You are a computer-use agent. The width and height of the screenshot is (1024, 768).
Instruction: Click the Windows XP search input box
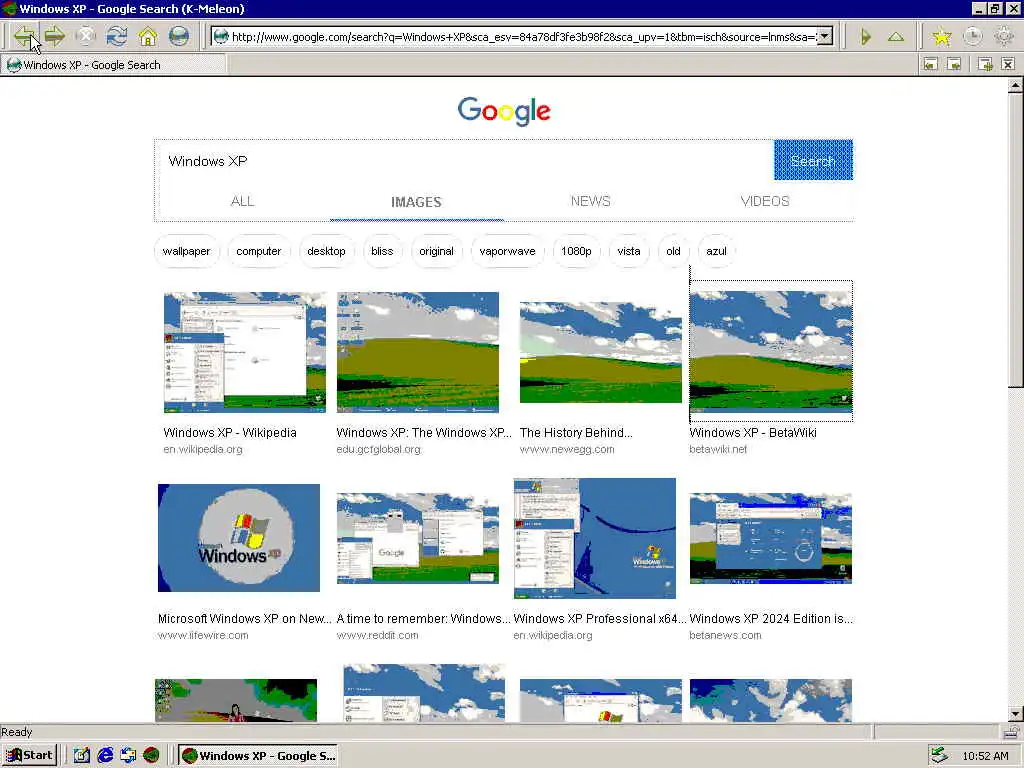click(x=465, y=161)
